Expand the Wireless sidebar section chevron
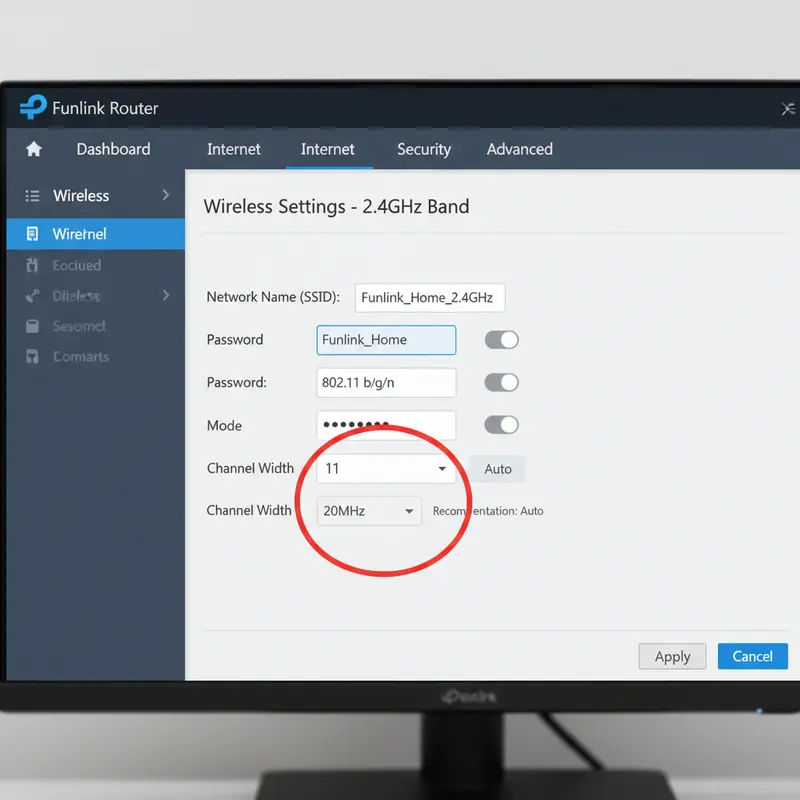This screenshot has width=800, height=800. pyautogui.click(x=166, y=195)
